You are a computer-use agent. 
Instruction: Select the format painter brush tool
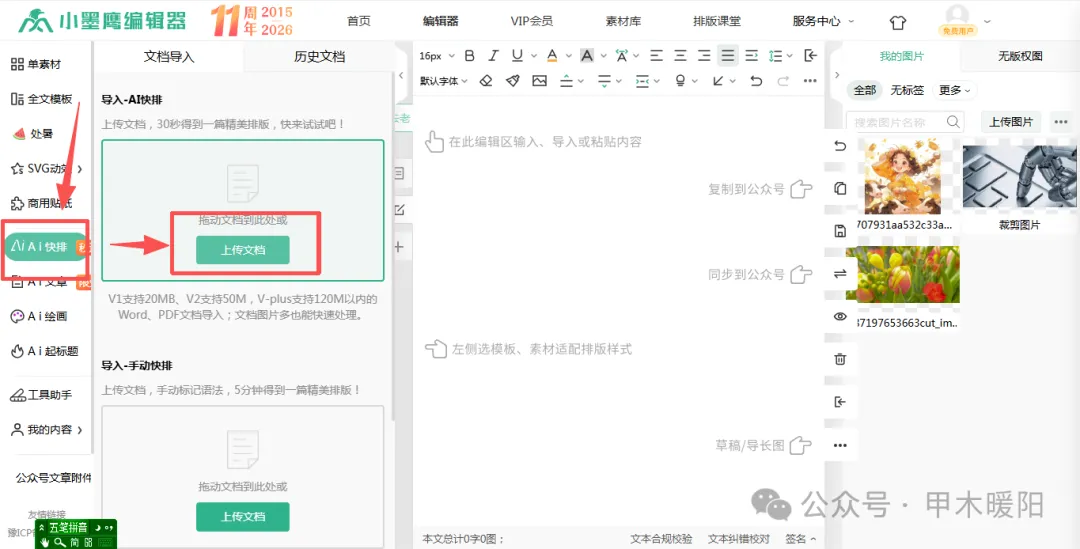tap(512, 81)
